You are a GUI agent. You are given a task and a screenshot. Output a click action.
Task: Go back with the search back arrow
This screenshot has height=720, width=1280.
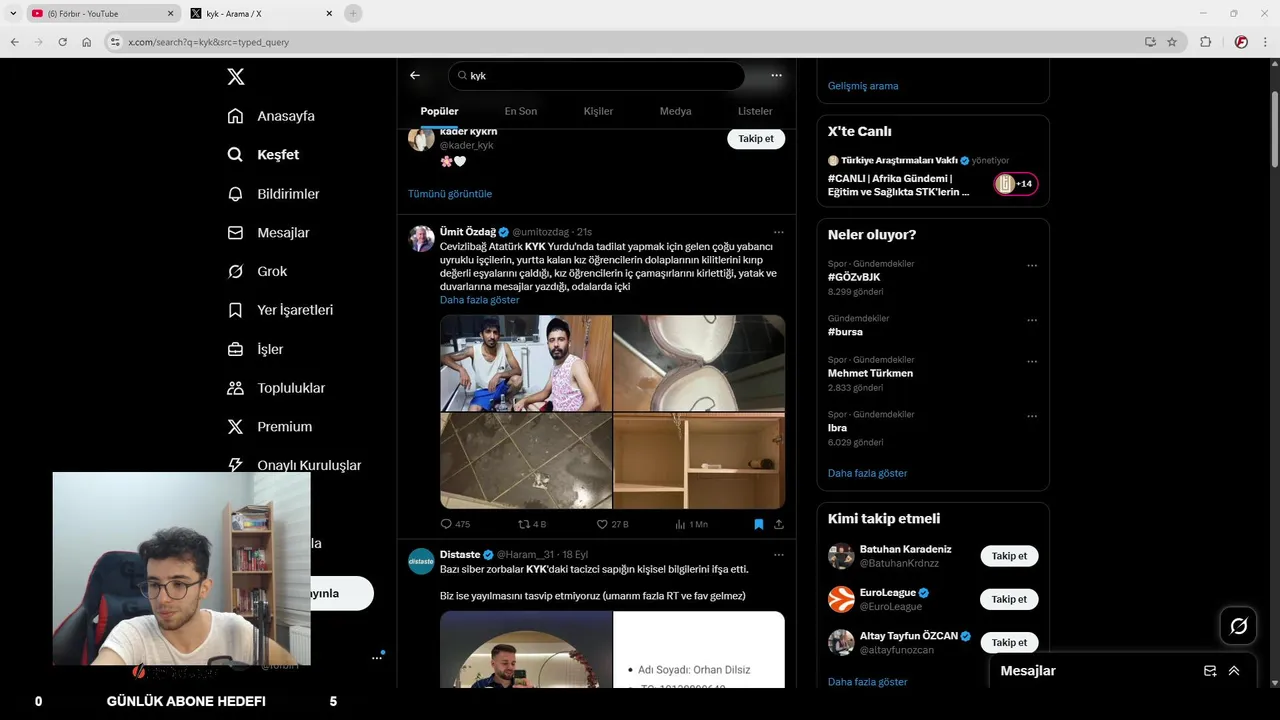415,75
